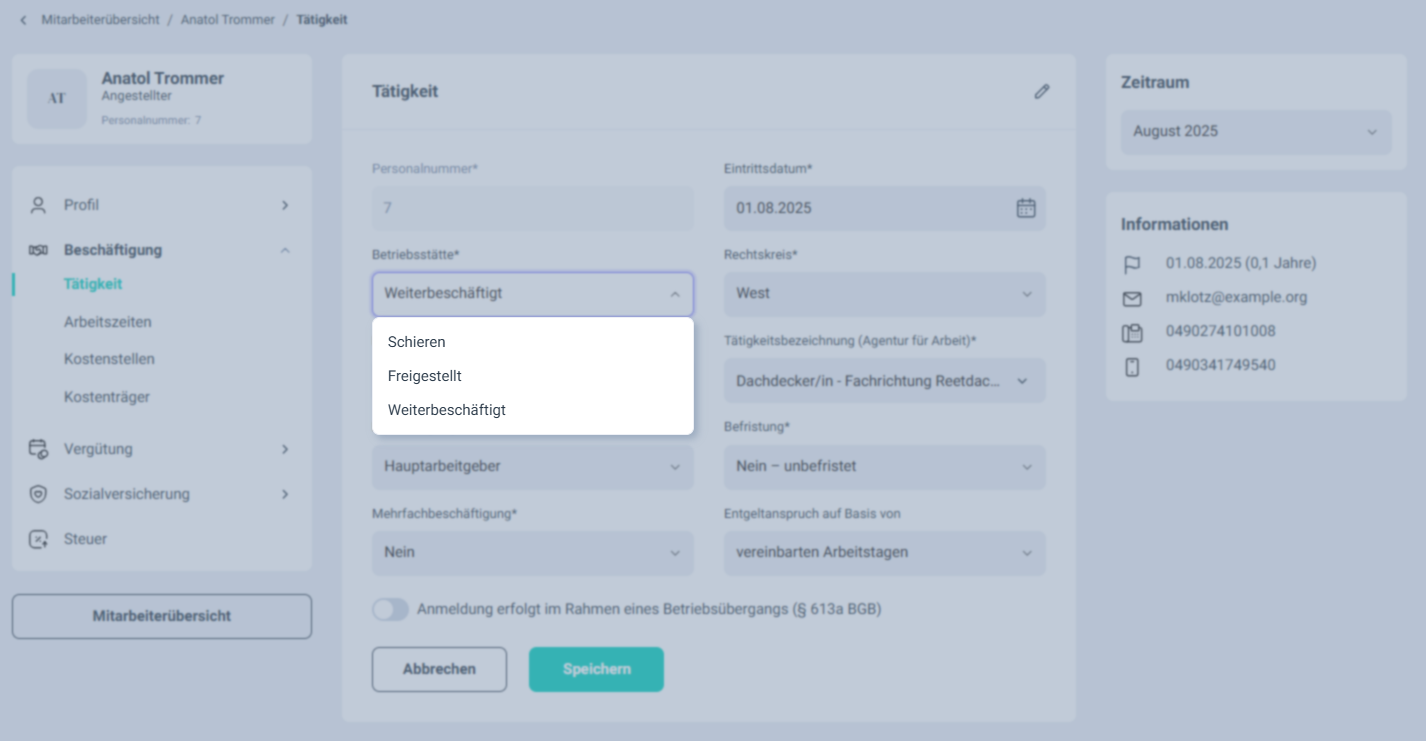
Task: Expand the Befristung dropdown
Action: [884, 466]
